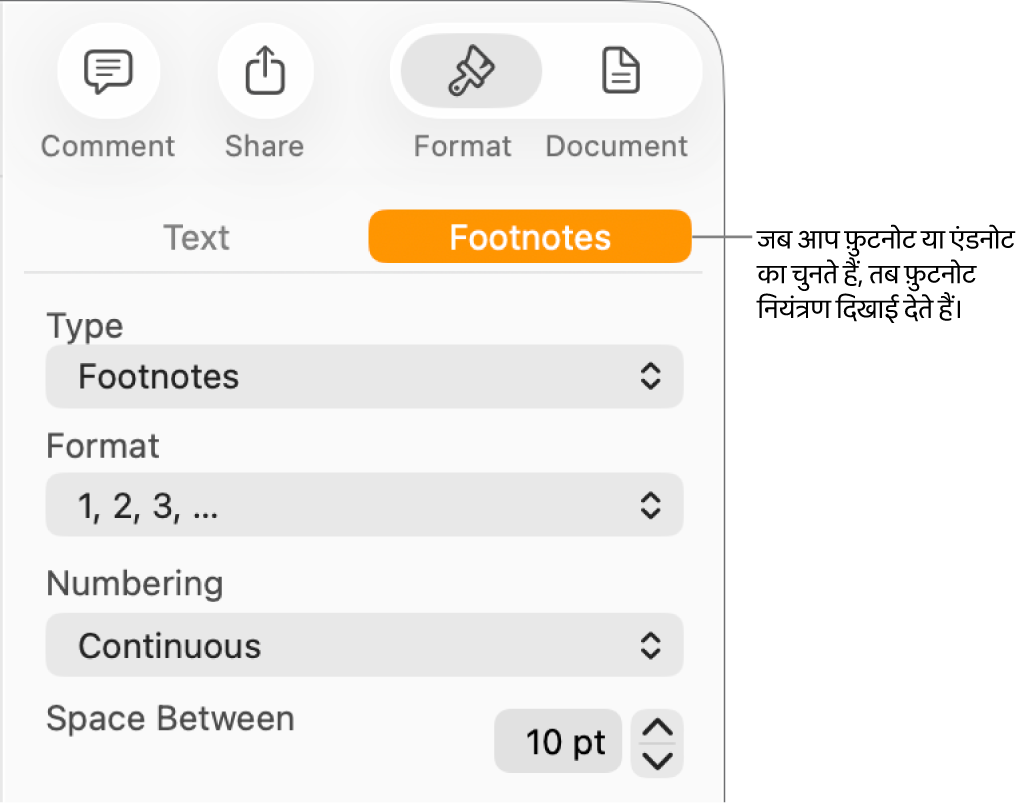Select the Footnotes tab
1025x804 pixels.
(x=530, y=237)
